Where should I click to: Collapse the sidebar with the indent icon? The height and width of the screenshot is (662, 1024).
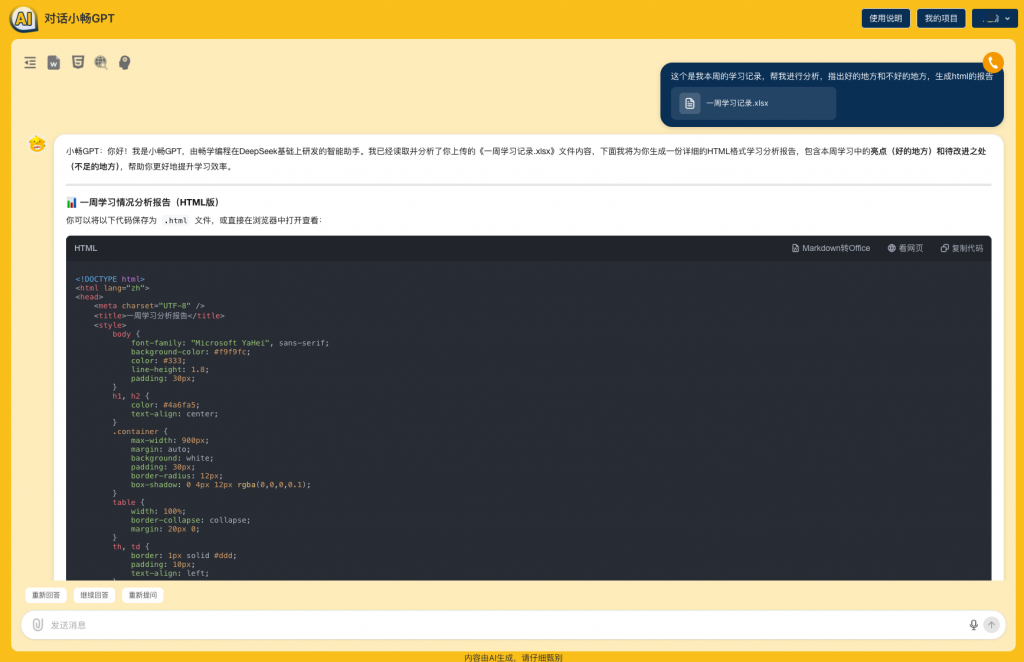point(30,62)
